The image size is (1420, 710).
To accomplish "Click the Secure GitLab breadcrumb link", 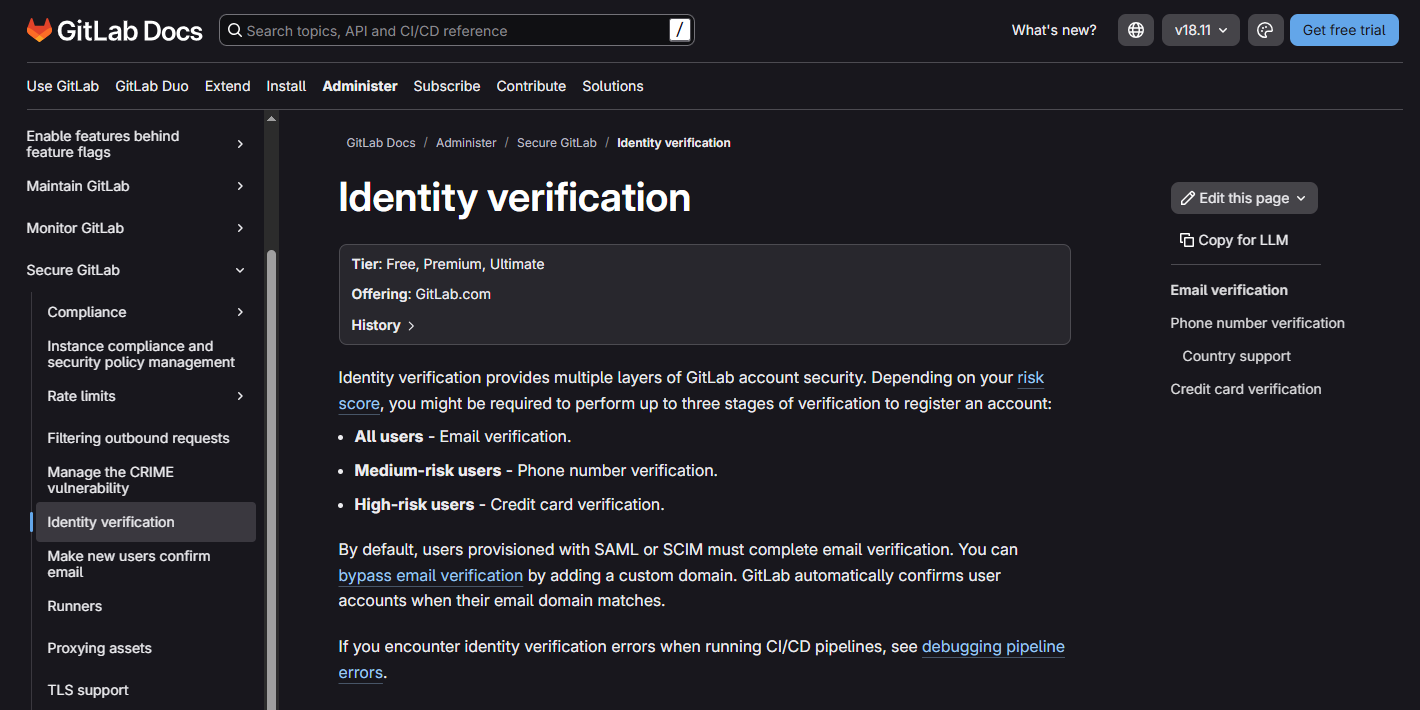I will (557, 143).
